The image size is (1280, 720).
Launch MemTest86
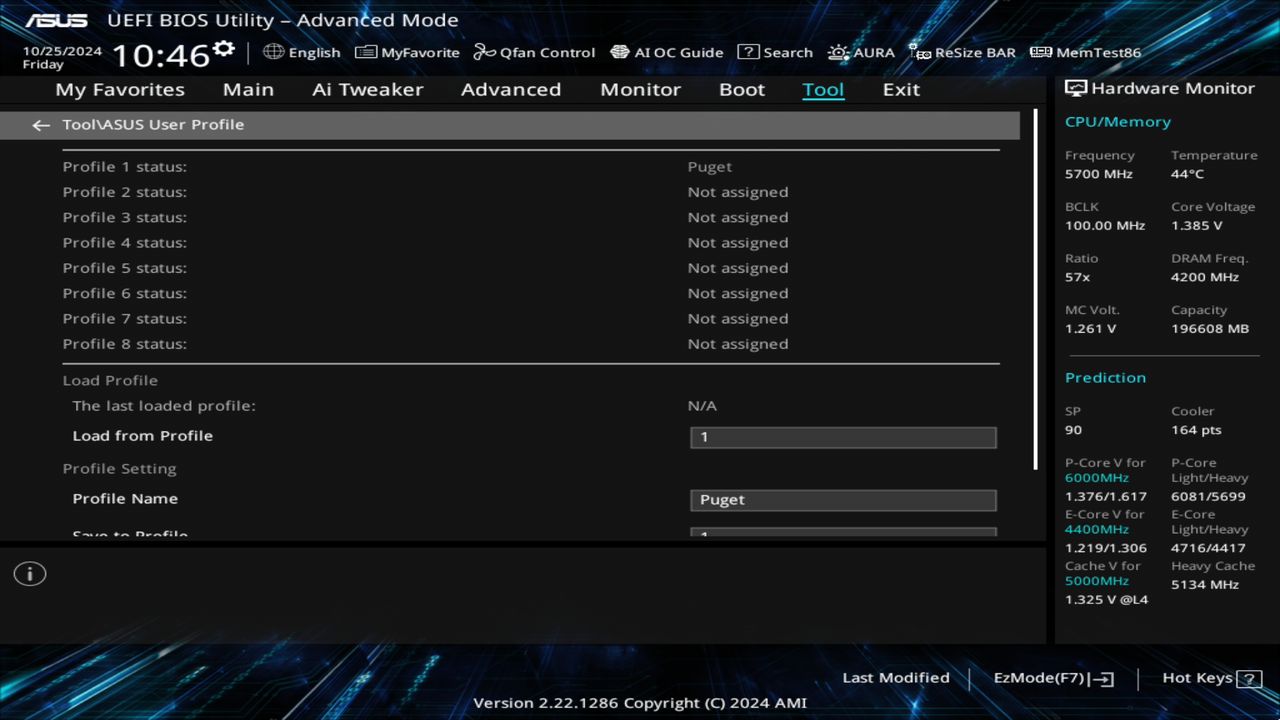[x=1084, y=52]
